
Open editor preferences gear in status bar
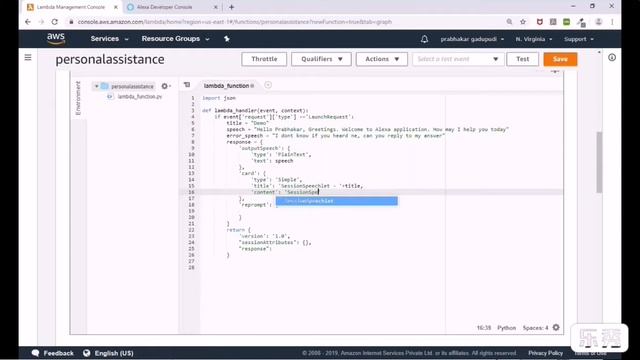click(x=556, y=327)
